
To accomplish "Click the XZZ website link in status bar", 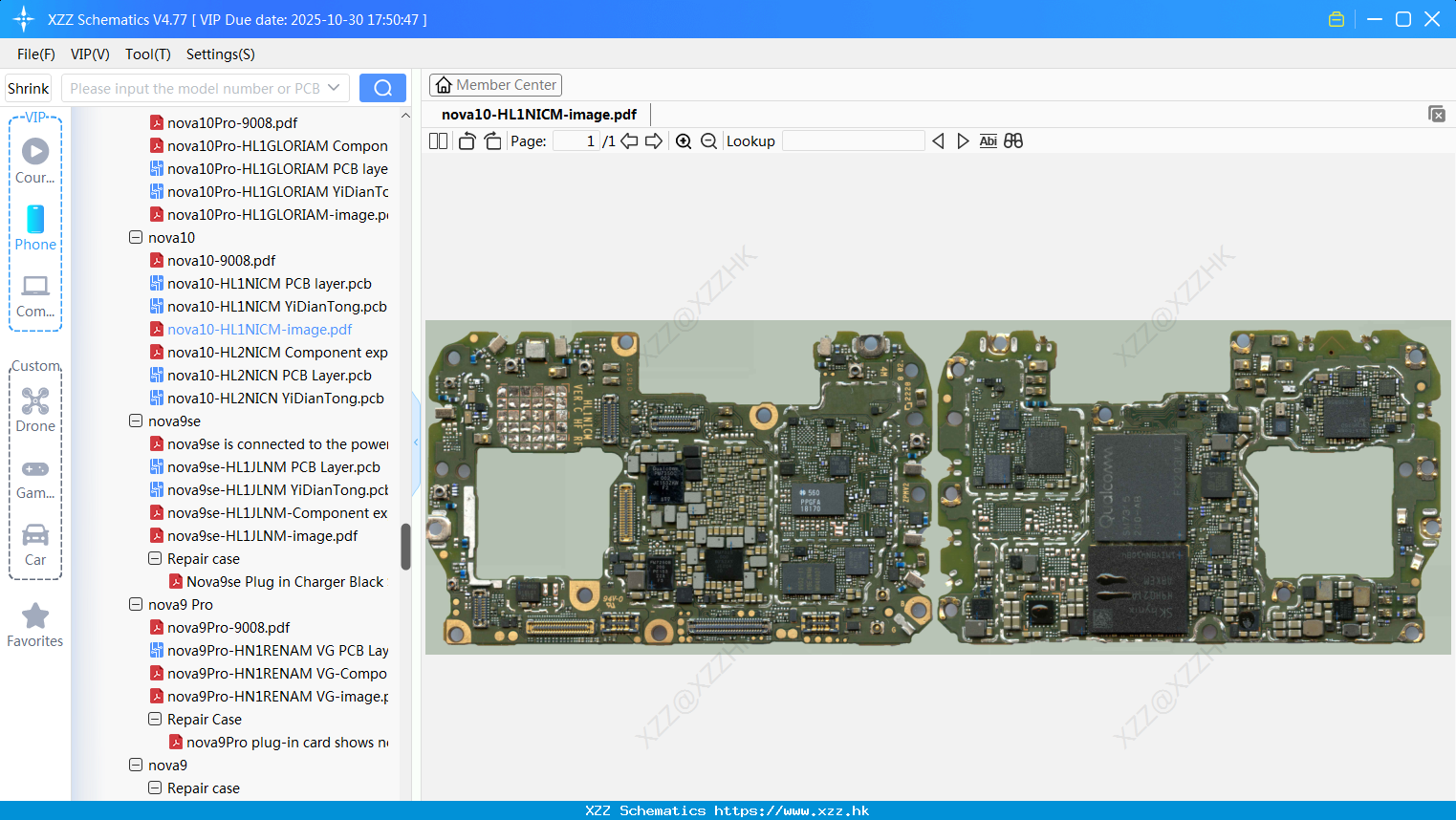I will pos(792,810).
